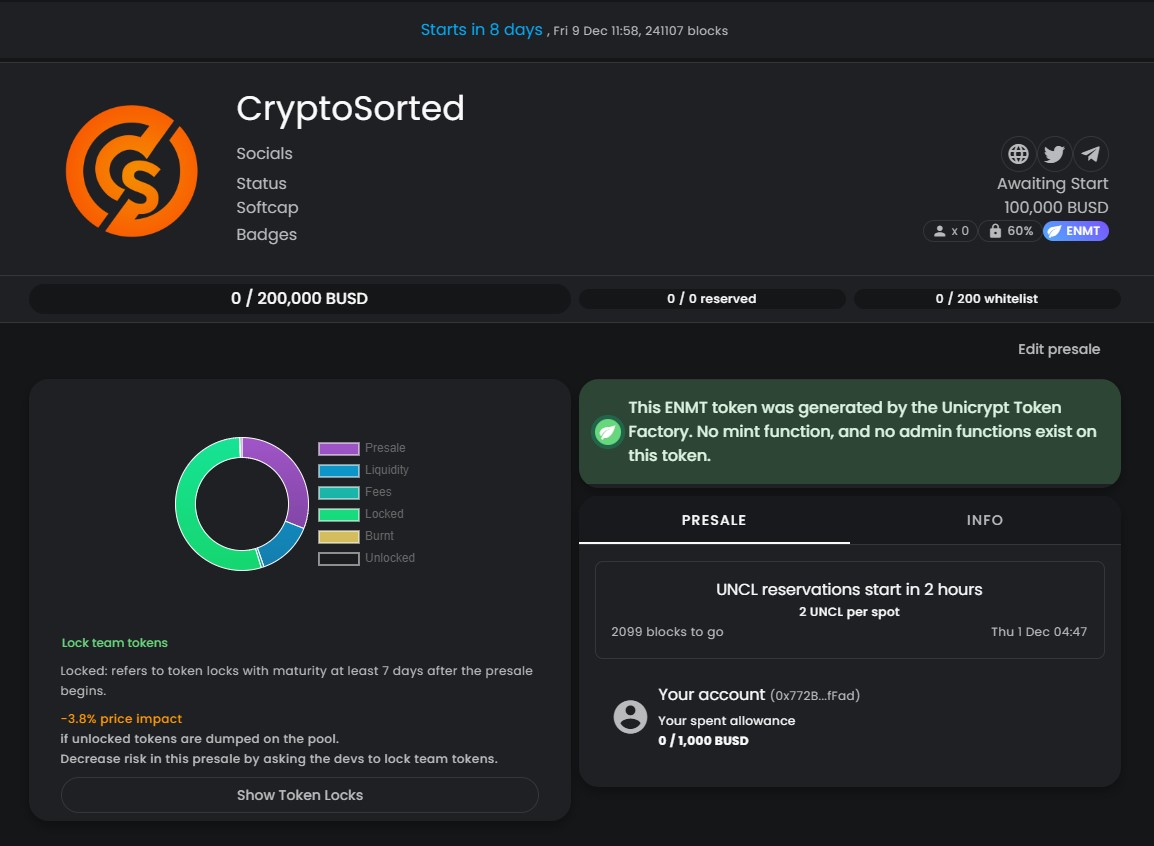Click Show Token Locks button
Image resolution: width=1154 pixels, height=846 pixels.
click(x=300, y=795)
